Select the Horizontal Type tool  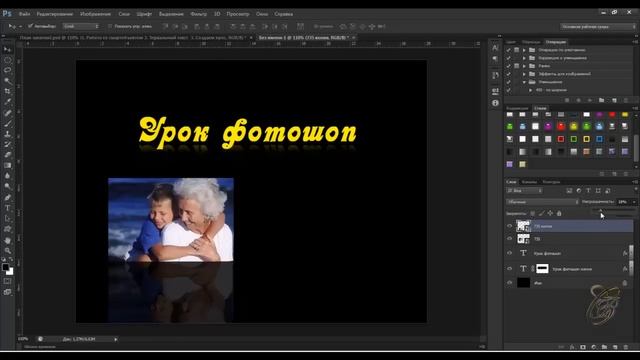click(x=7, y=208)
